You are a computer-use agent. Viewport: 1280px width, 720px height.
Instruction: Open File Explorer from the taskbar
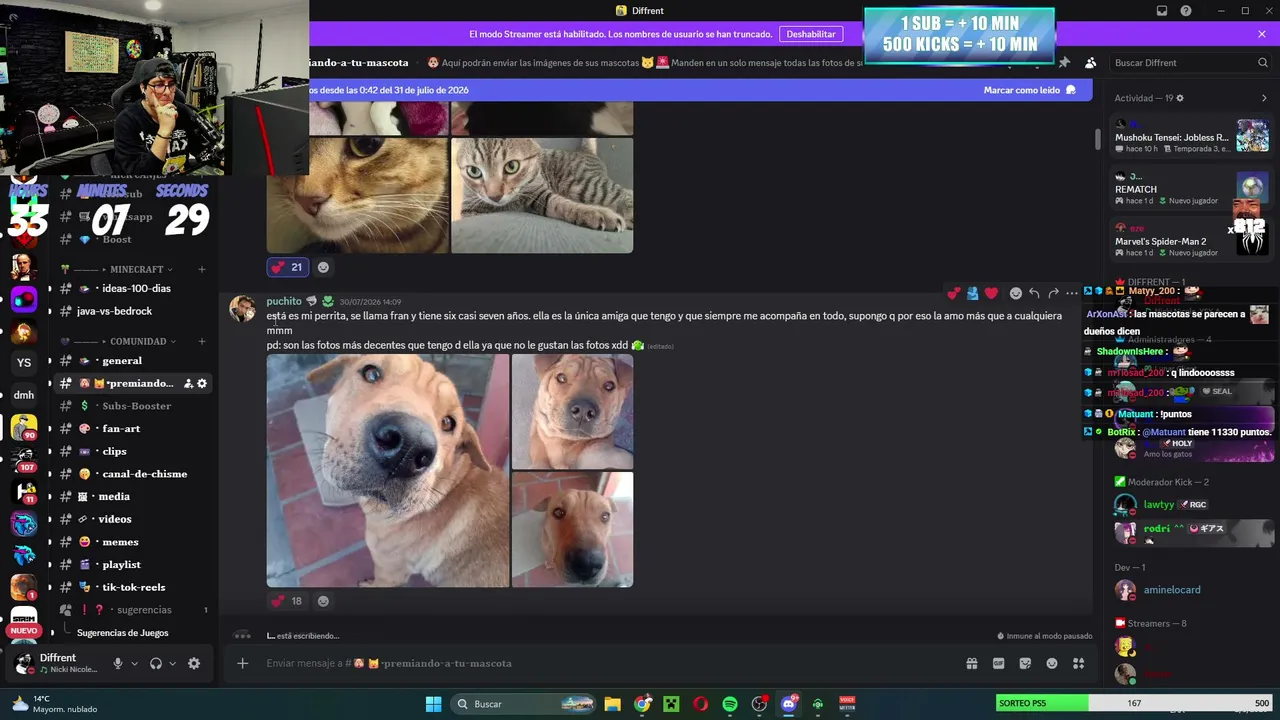click(612, 704)
